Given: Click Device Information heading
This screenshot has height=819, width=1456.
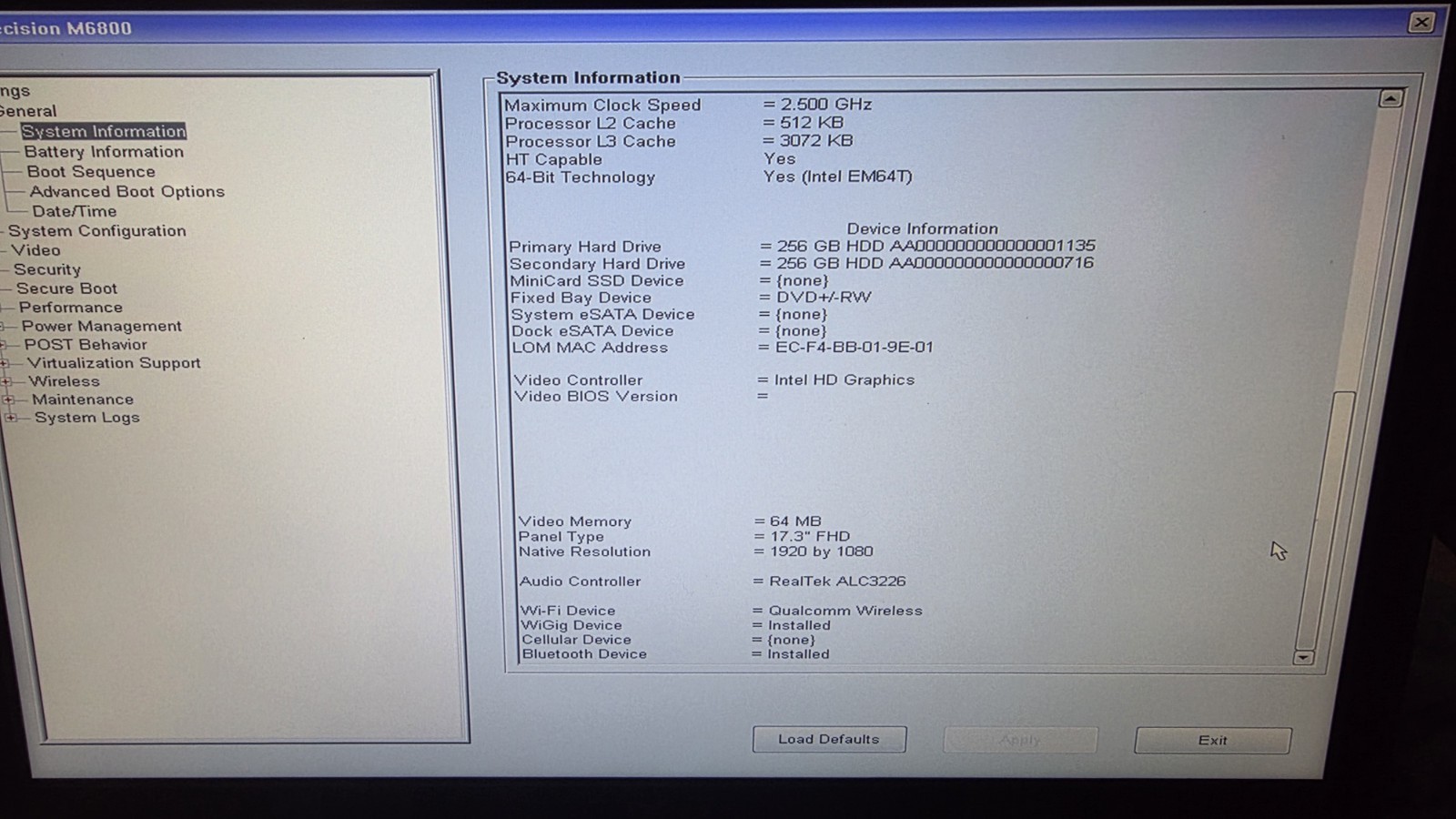Looking at the screenshot, I should coord(922,228).
